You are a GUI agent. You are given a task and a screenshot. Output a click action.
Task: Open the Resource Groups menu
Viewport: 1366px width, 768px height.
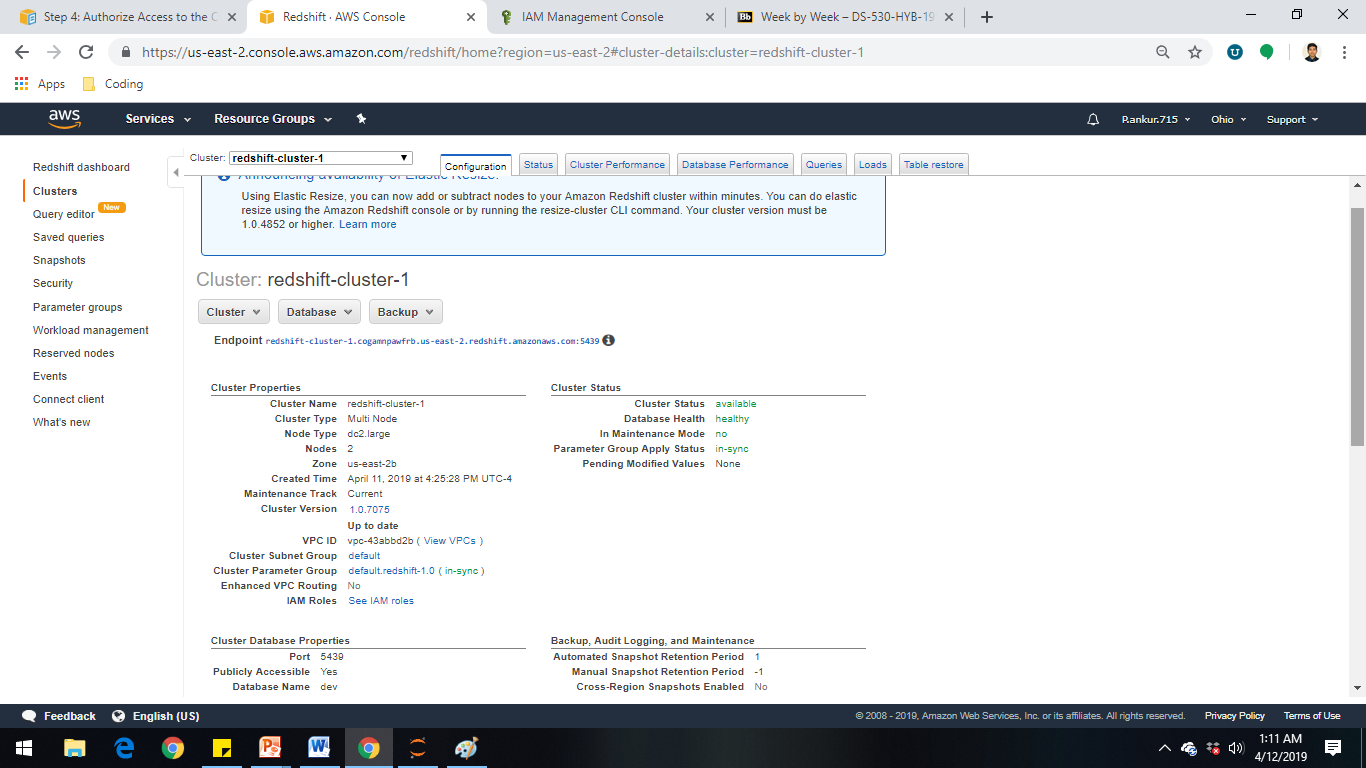pos(272,119)
